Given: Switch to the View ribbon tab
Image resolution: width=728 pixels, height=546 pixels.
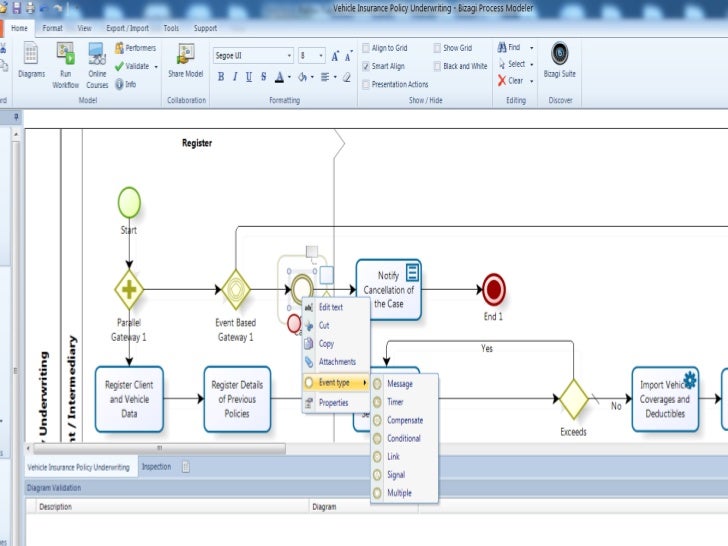Looking at the screenshot, I should pyautogui.click(x=84, y=28).
